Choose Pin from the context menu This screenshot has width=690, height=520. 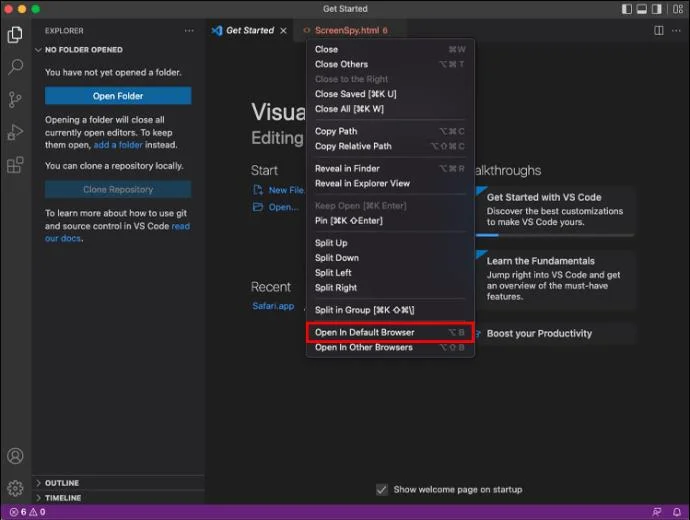[390, 220]
